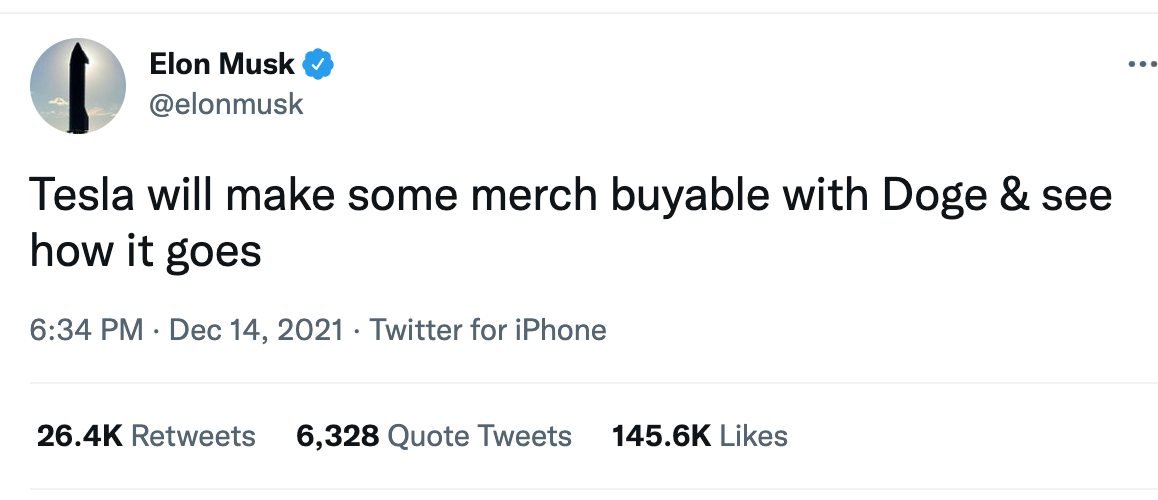Open the Twitter for iPhone source link

[x=488, y=330]
